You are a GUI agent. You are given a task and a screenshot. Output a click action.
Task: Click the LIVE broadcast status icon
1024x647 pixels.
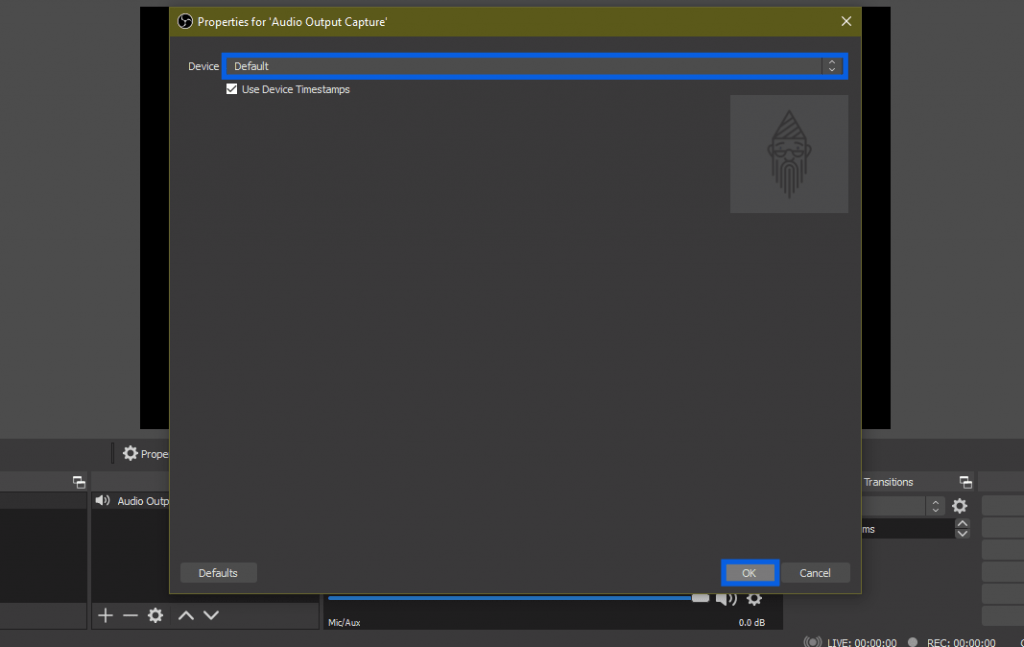pos(812,642)
